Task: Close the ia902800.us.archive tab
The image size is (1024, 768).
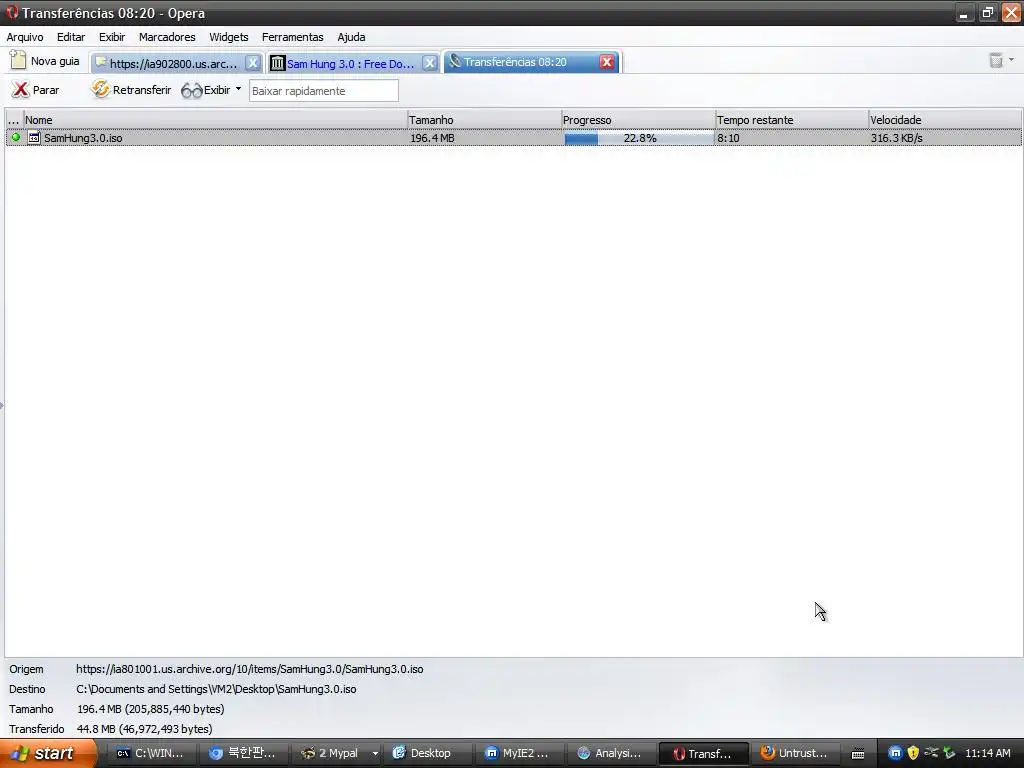Action: pos(253,63)
